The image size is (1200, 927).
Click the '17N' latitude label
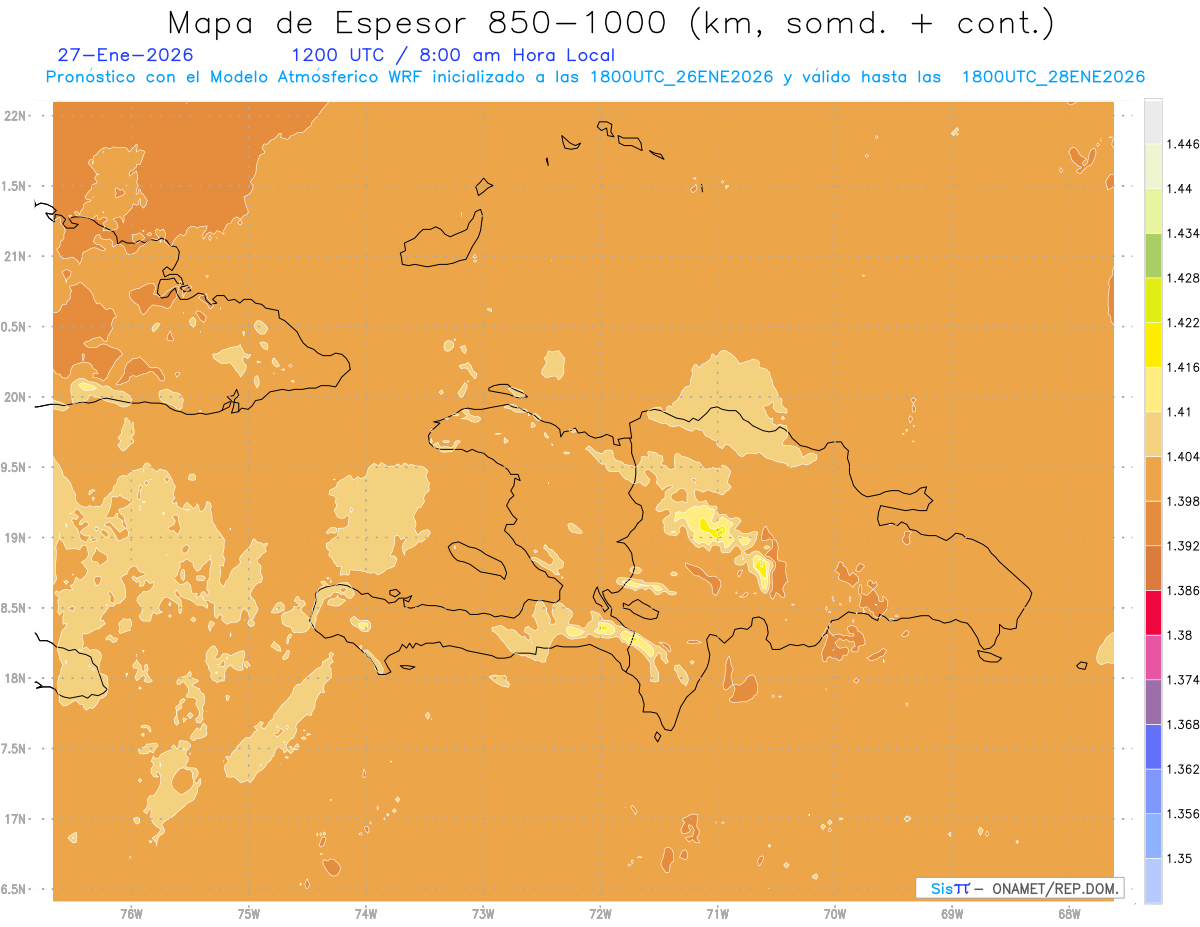(x=16, y=819)
